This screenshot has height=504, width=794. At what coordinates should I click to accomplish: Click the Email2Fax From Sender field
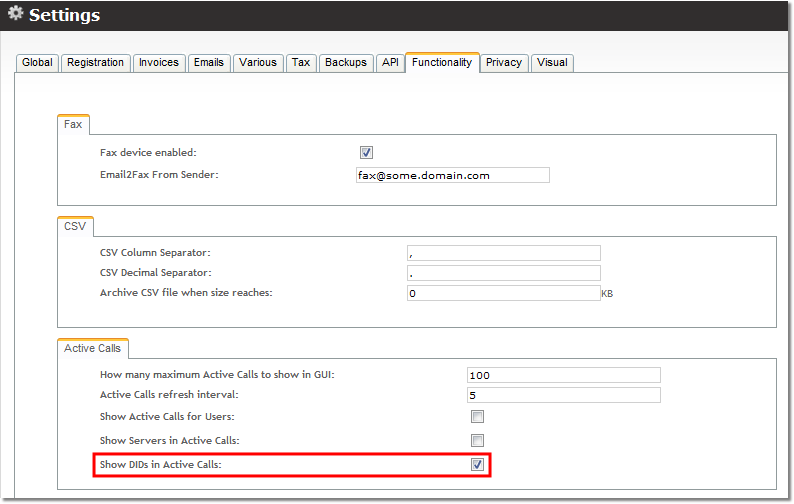[x=452, y=175]
